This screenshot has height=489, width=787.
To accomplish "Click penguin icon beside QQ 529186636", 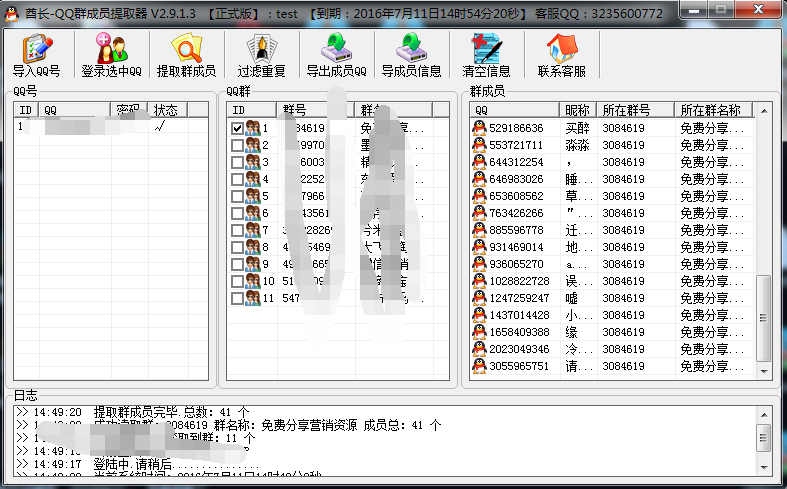I will click(480, 128).
